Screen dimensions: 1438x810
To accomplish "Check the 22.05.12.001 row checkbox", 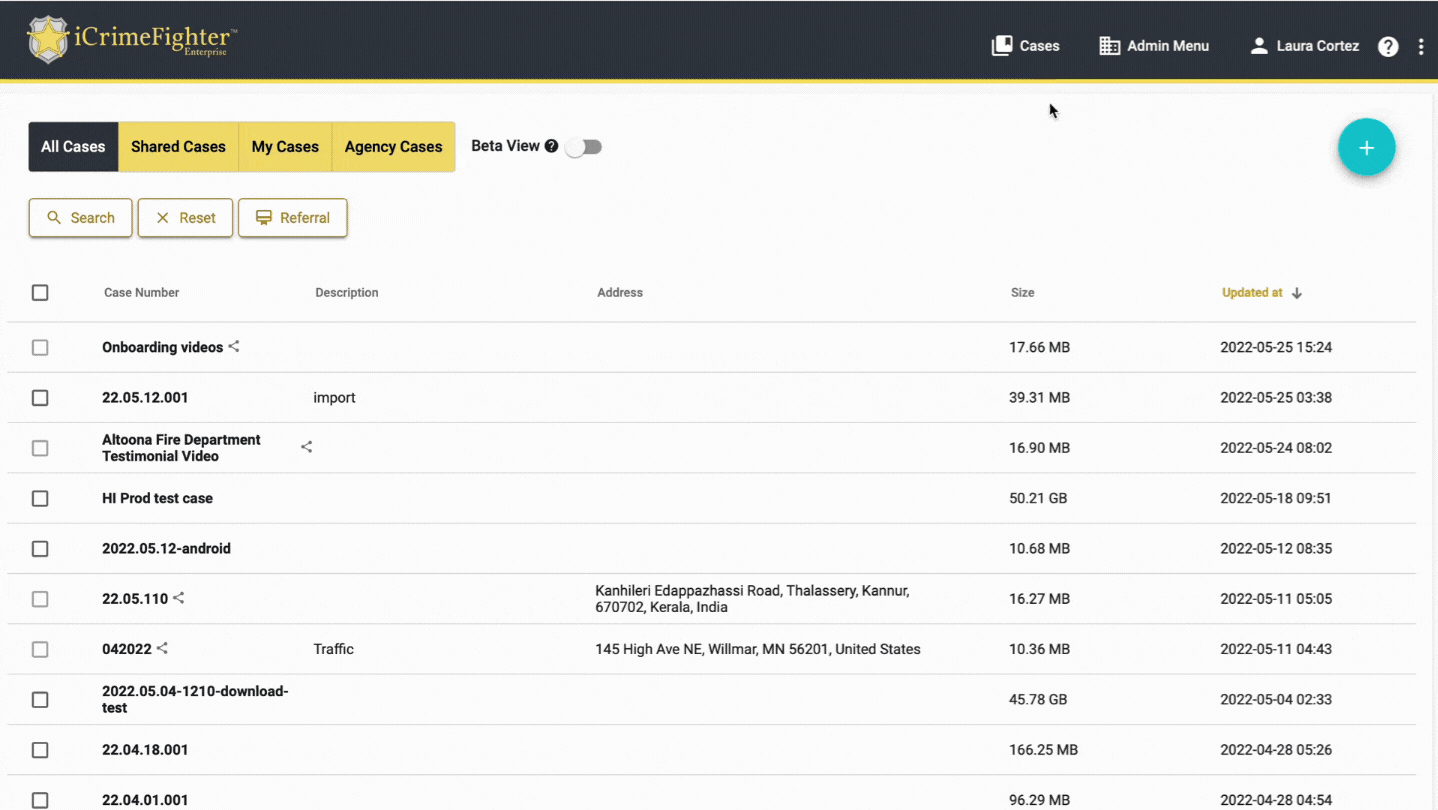I will click(40, 398).
